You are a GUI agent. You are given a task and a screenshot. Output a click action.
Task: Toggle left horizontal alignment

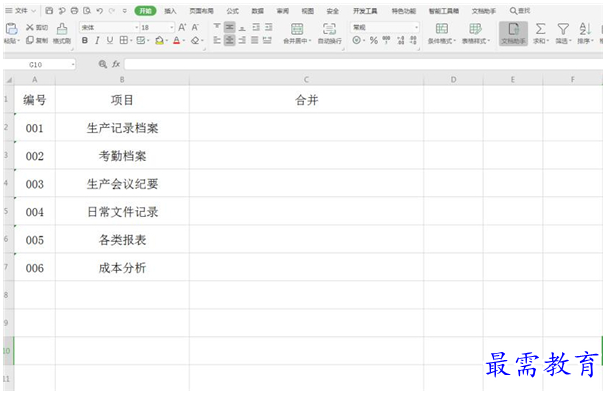coord(217,40)
